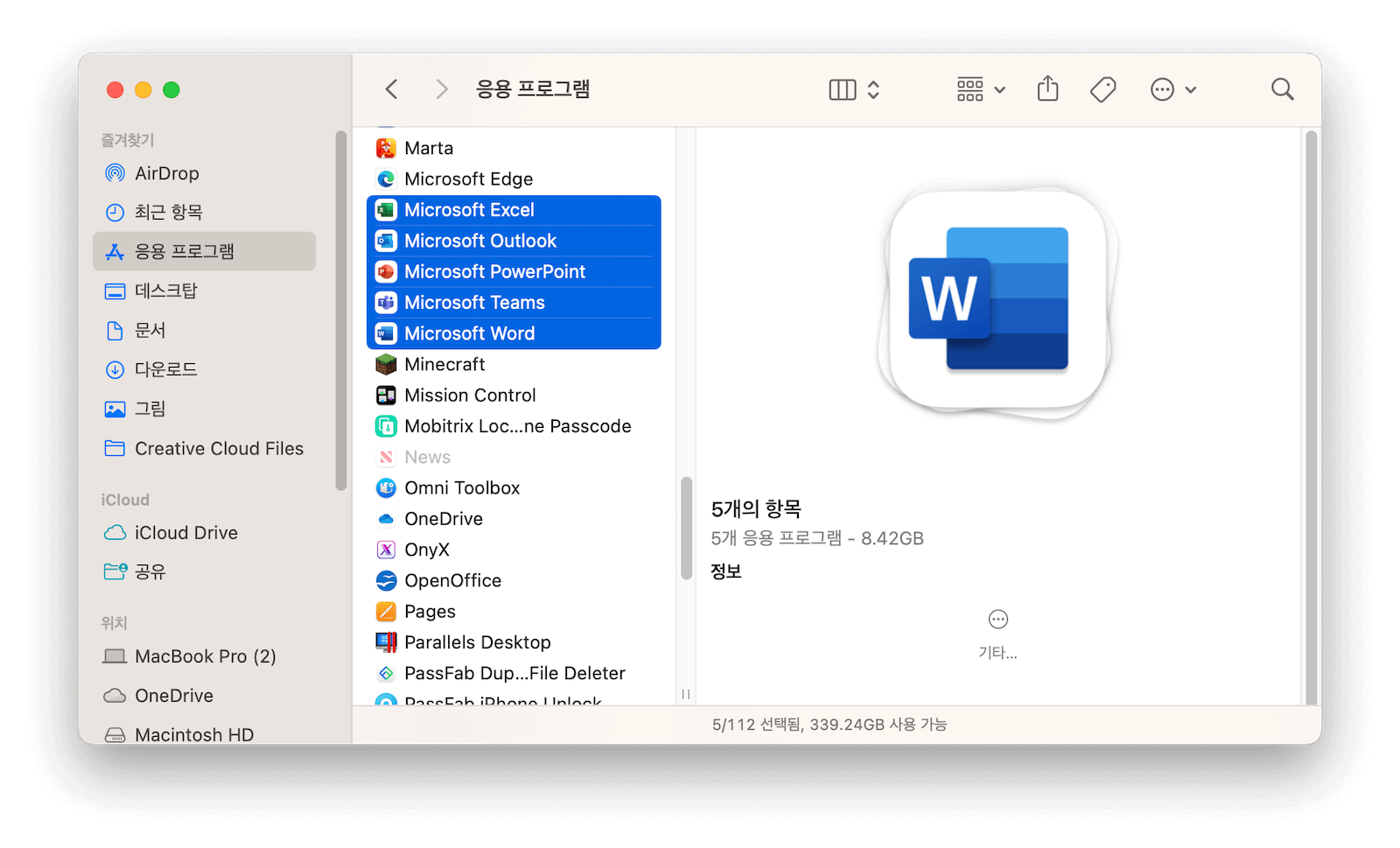The height and width of the screenshot is (848, 1400).
Task: Click the Tag toolbar icon
Action: (1103, 89)
